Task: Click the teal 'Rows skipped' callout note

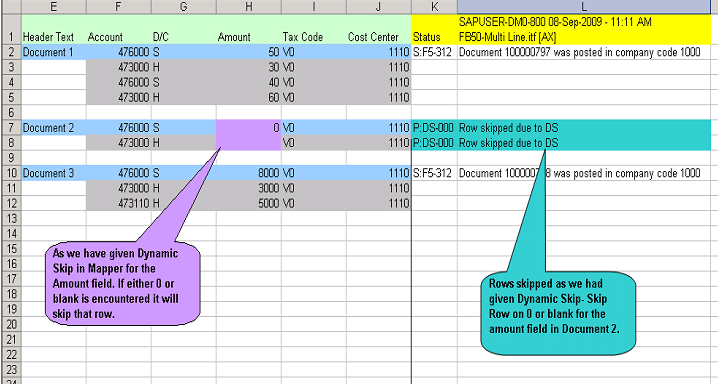Action: [x=558, y=313]
